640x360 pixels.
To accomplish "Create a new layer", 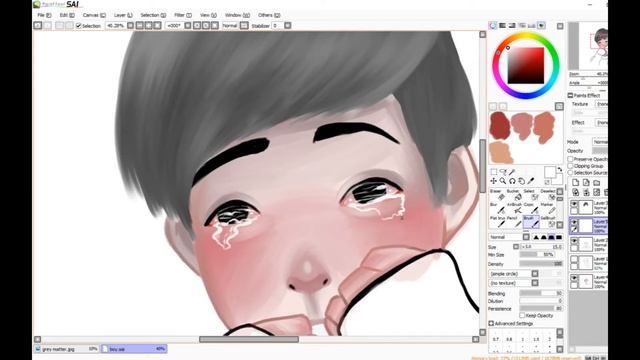I will pyautogui.click(x=576, y=182).
